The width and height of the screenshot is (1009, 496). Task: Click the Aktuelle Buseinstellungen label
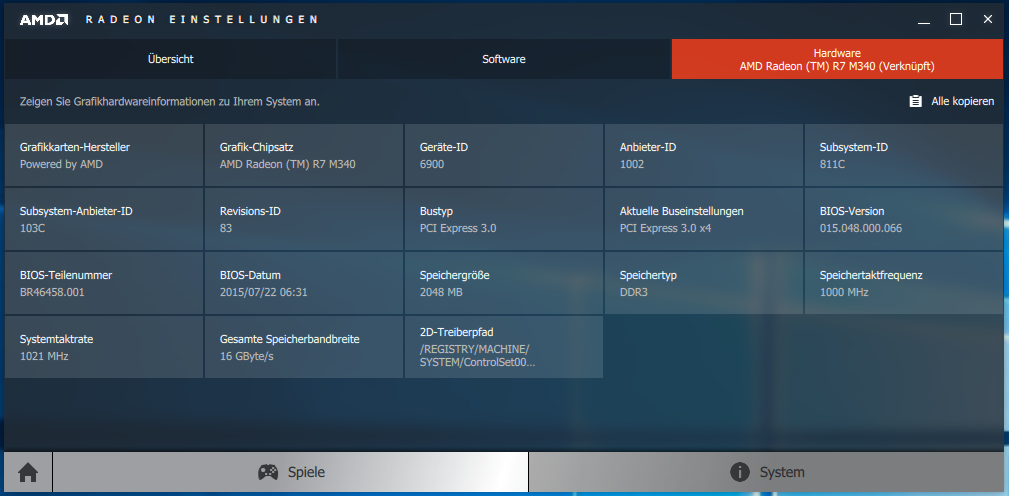(x=682, y=211)
